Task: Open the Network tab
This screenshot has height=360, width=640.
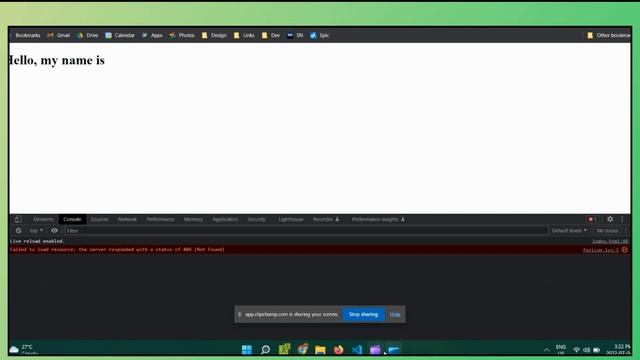Action: click(x=127, y=219)
